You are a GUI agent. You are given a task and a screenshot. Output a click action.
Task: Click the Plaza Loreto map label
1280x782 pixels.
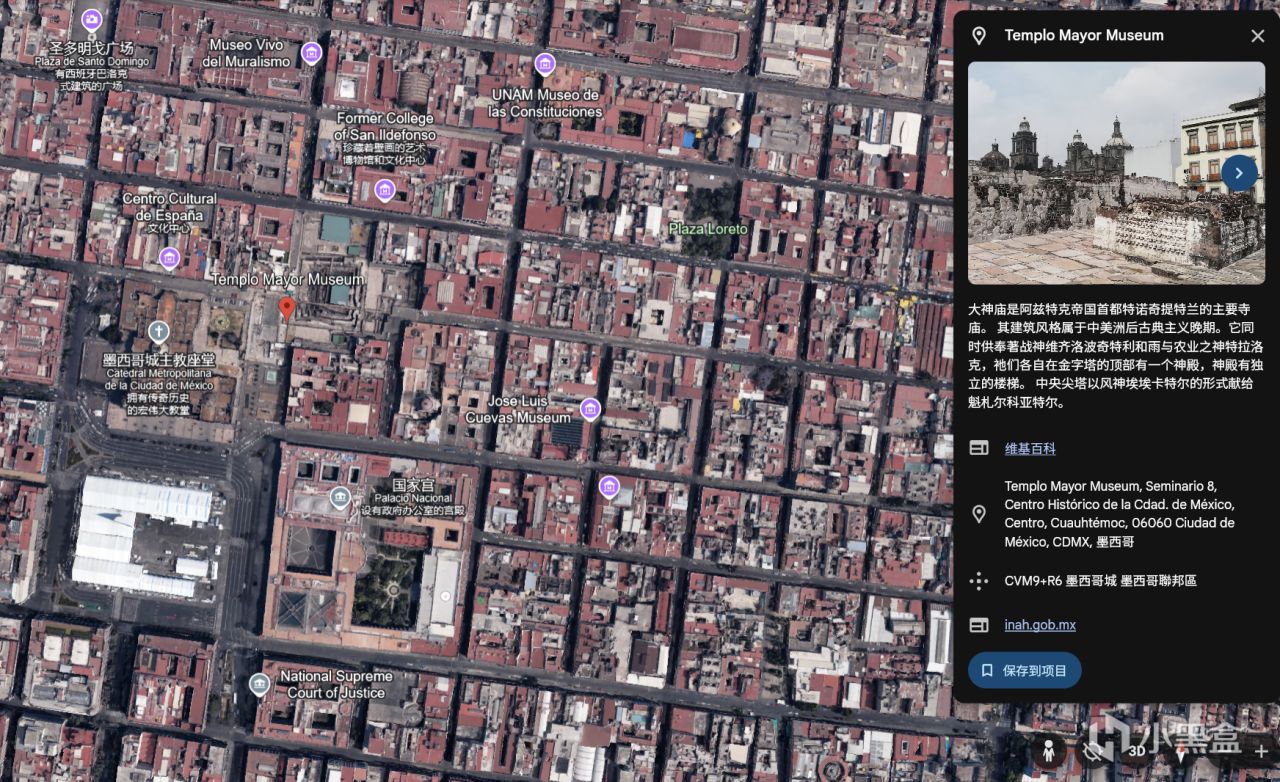tap(708, 229)
